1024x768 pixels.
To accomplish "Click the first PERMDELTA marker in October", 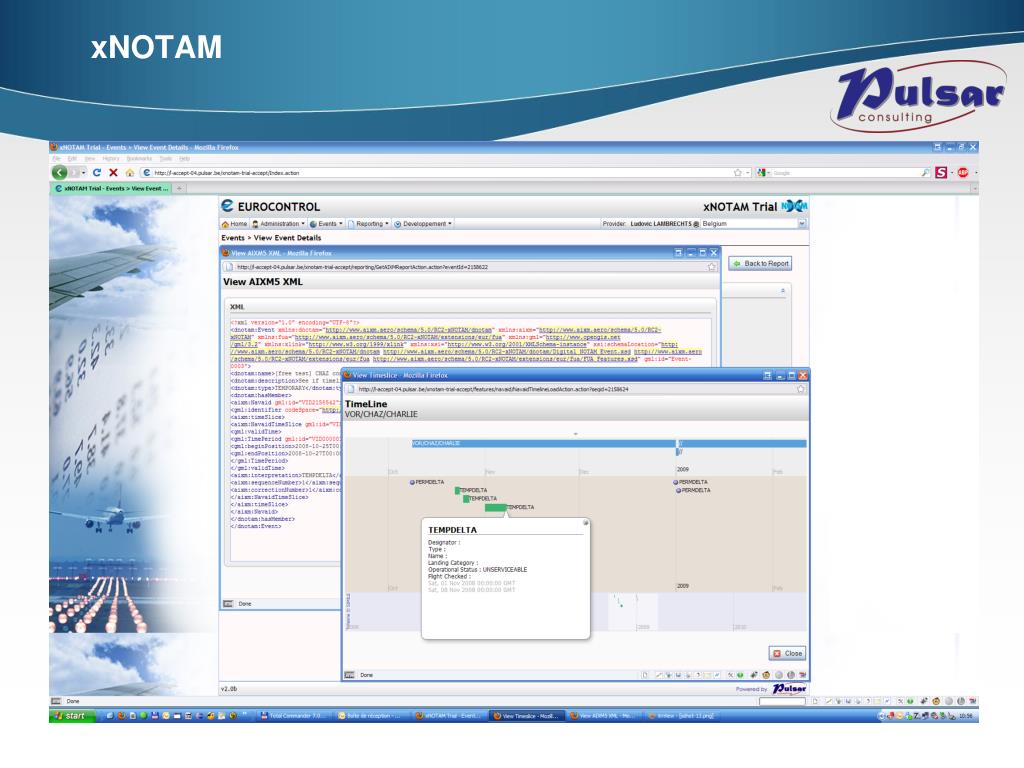I will (412, 482).
